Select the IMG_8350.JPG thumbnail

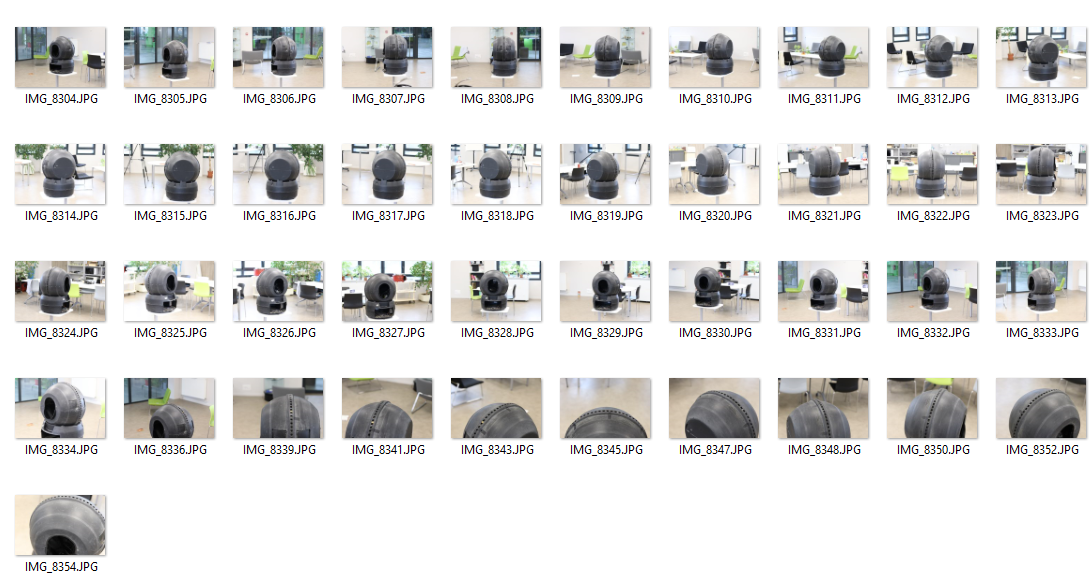point(932,408)
